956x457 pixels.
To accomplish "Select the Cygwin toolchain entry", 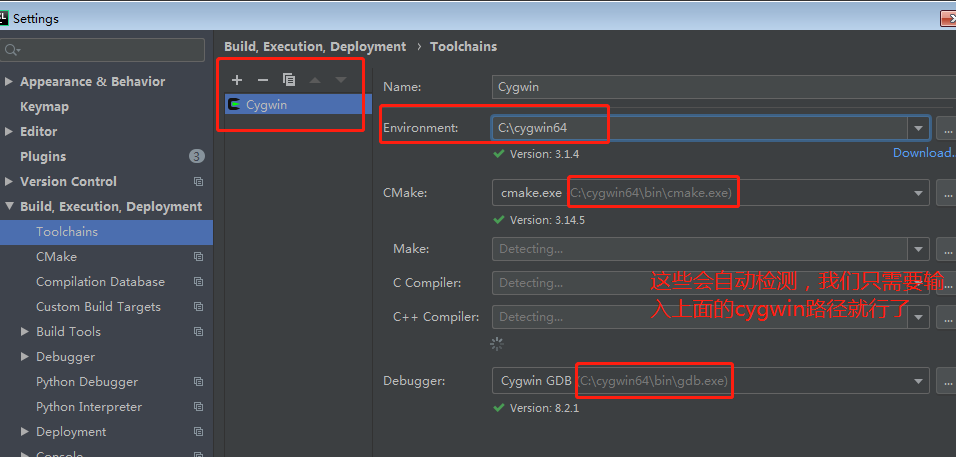I will click(266, 104).
